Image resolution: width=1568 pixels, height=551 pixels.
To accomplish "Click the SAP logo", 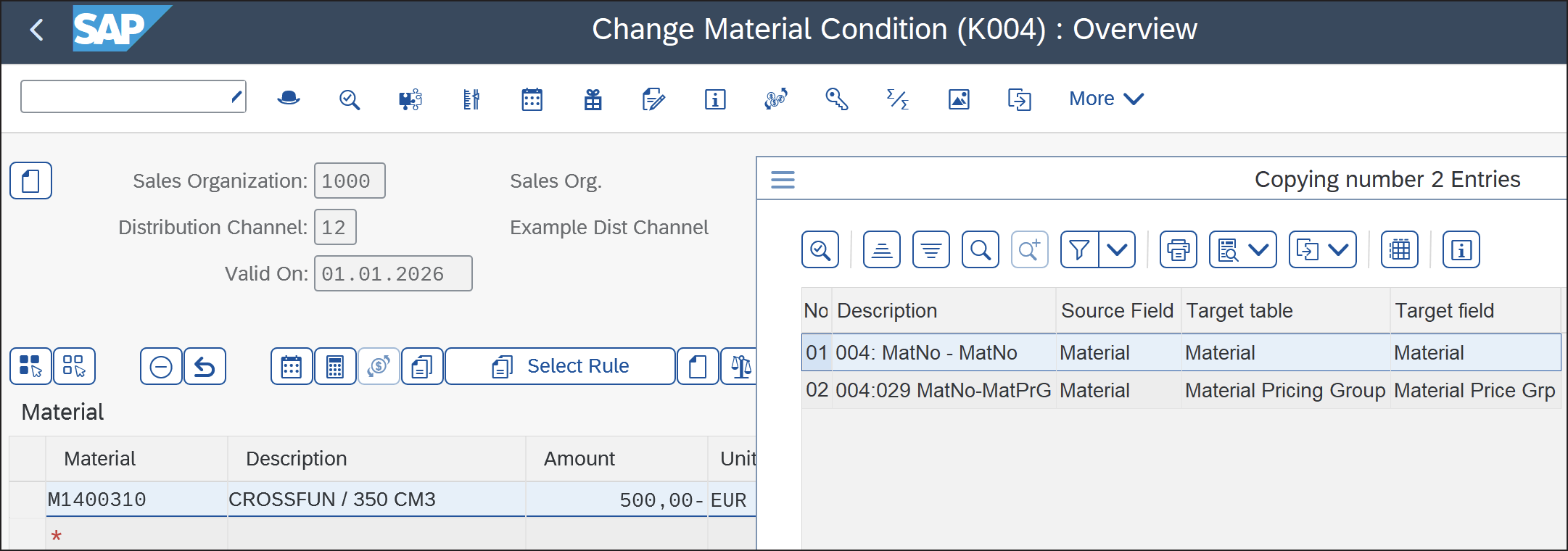I will (x=121, y=28).
